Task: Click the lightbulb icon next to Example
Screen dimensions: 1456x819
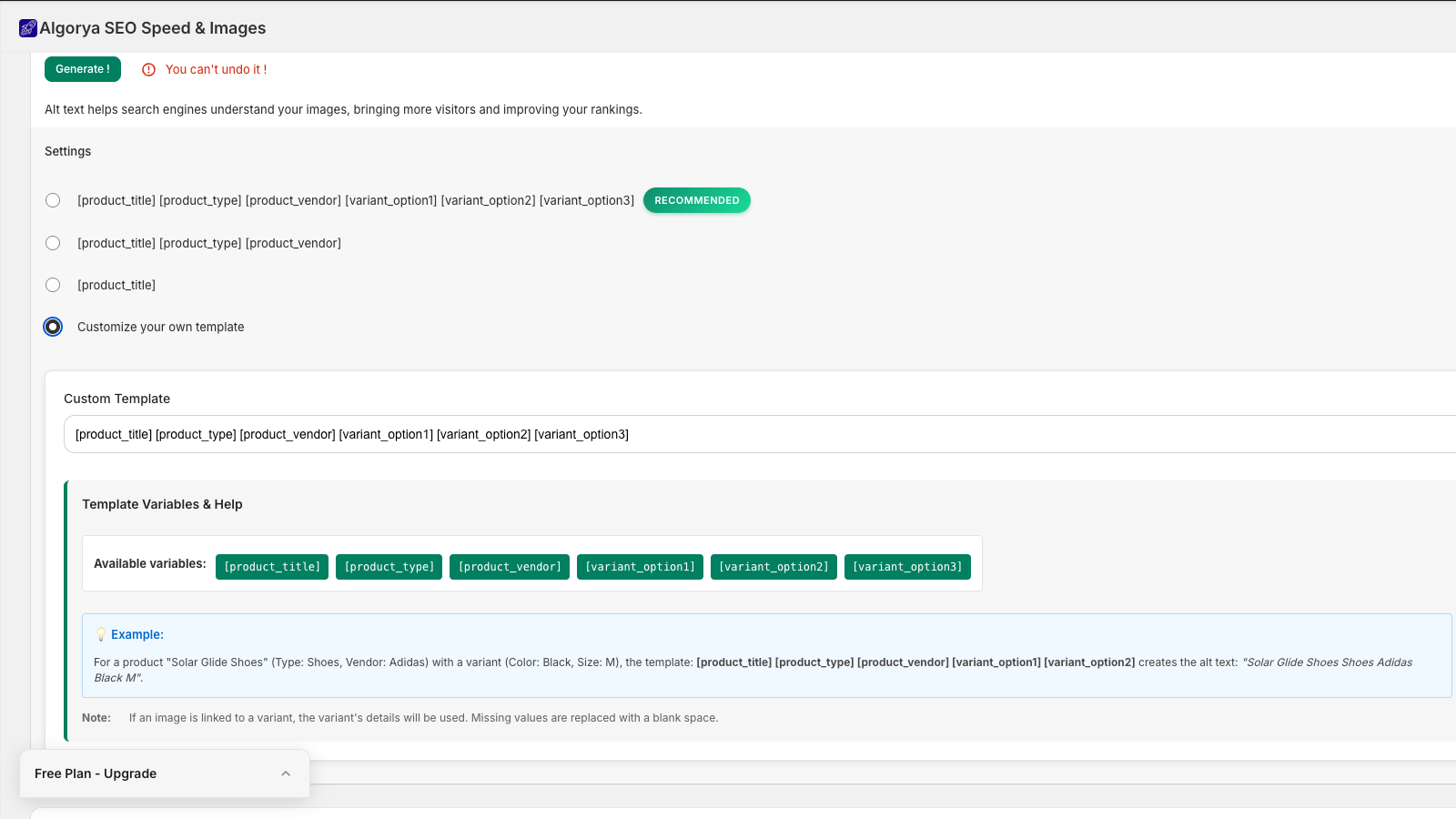Action: (x=101, y=634)
